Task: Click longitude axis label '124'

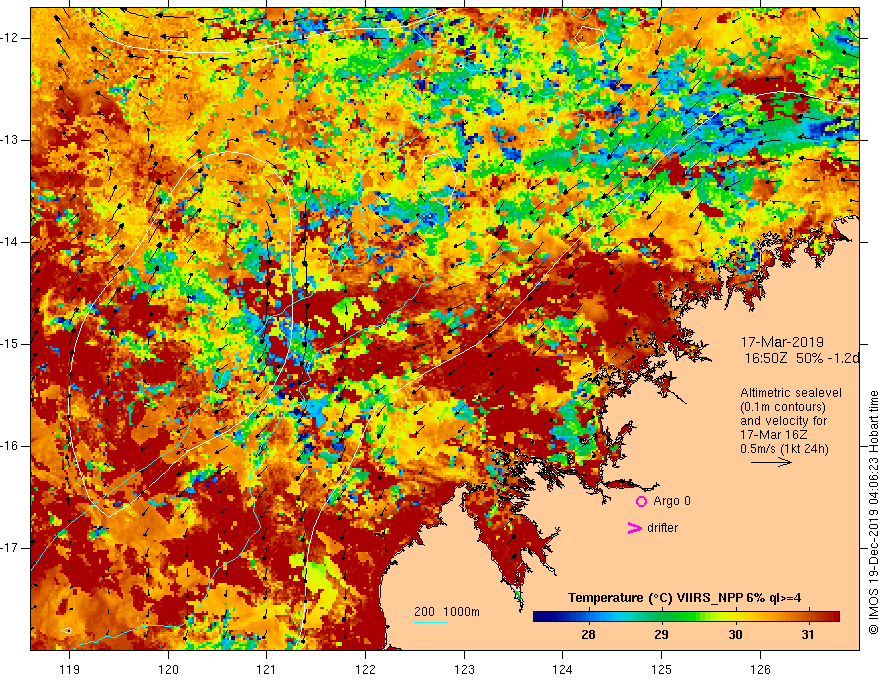Action: click(x=562, y=669)
